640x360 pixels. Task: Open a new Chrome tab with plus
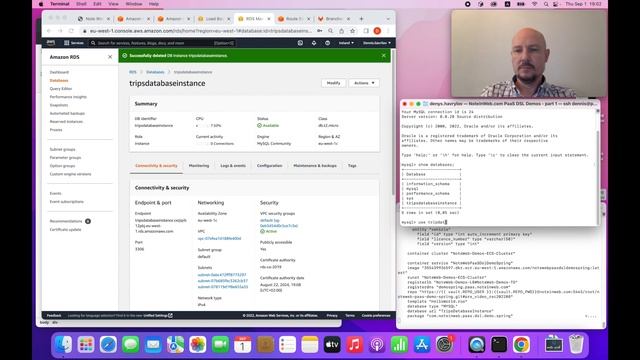pos(361,19)
